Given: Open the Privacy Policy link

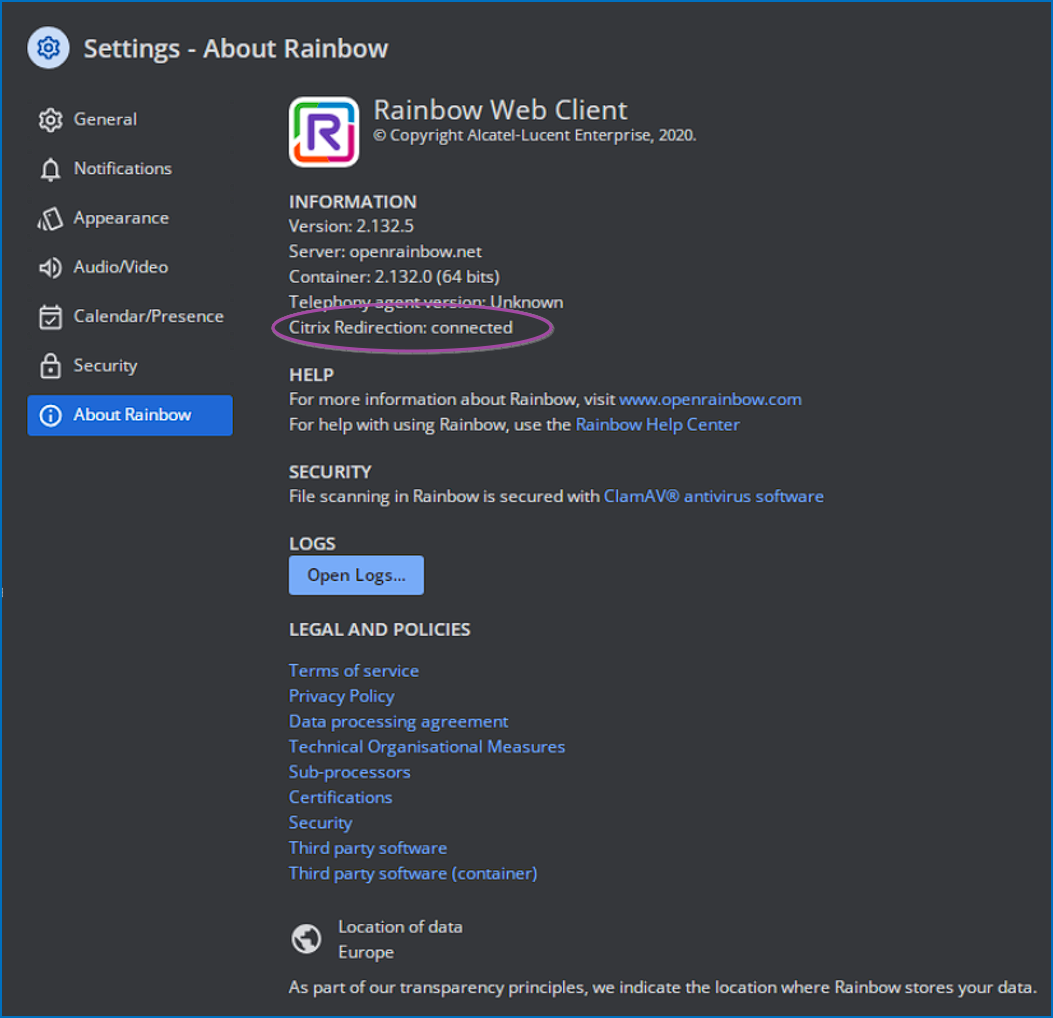Looking at the screenshot, I should (x=341, y=696).
